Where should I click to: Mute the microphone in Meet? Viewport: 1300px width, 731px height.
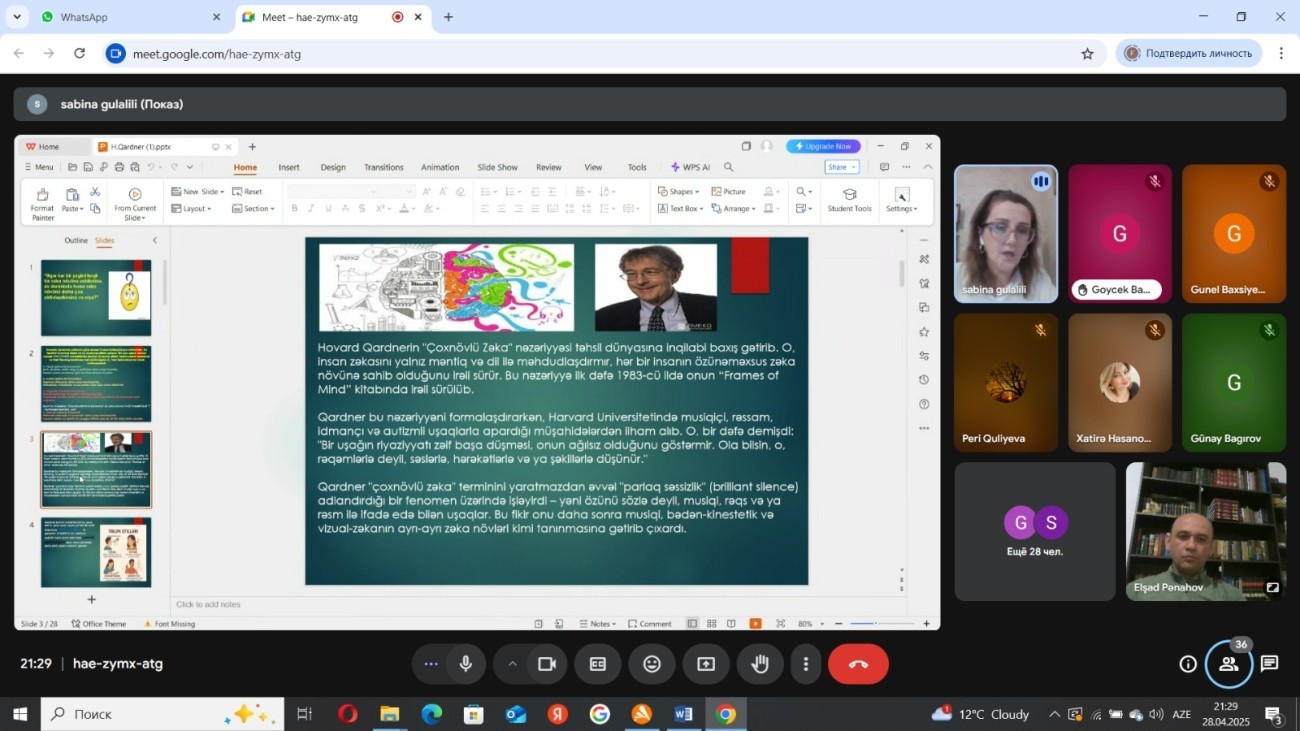[x=465, y=664]
